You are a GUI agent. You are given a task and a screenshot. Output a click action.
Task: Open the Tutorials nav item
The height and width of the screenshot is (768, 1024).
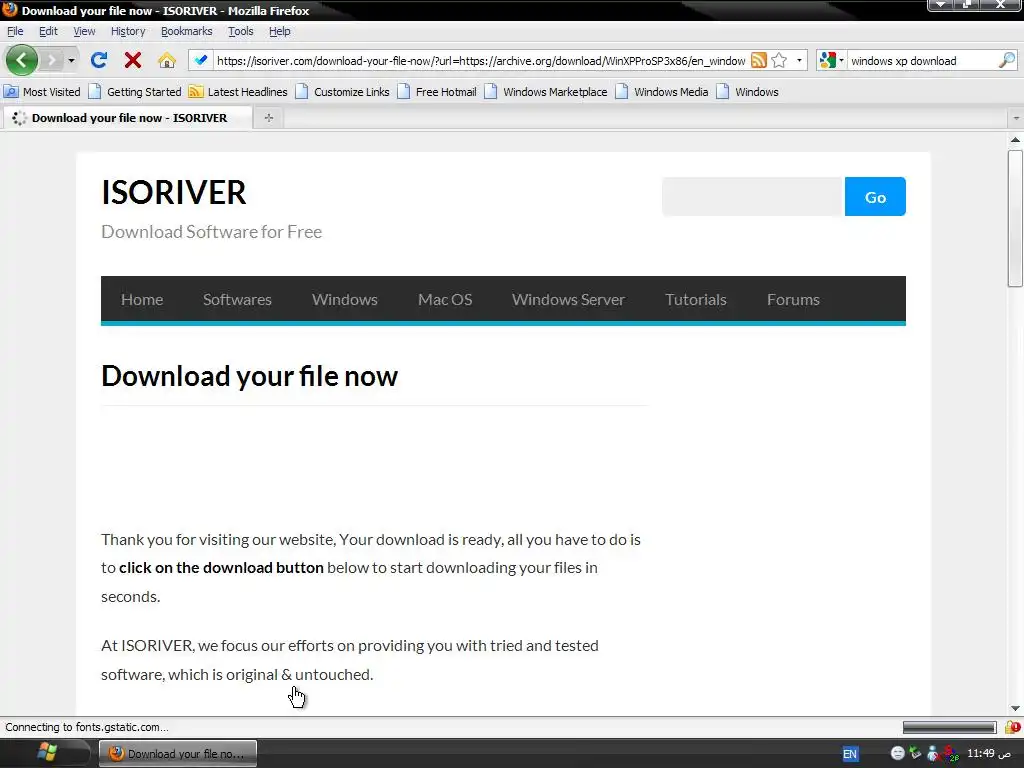point(696,299)
